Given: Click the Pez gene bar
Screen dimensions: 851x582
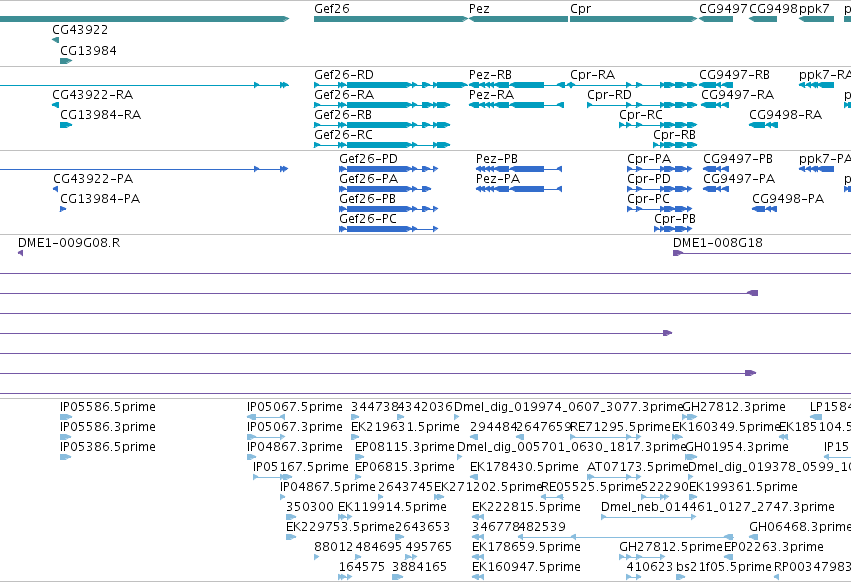Looking at the screenshot, I should pos(518,19).
